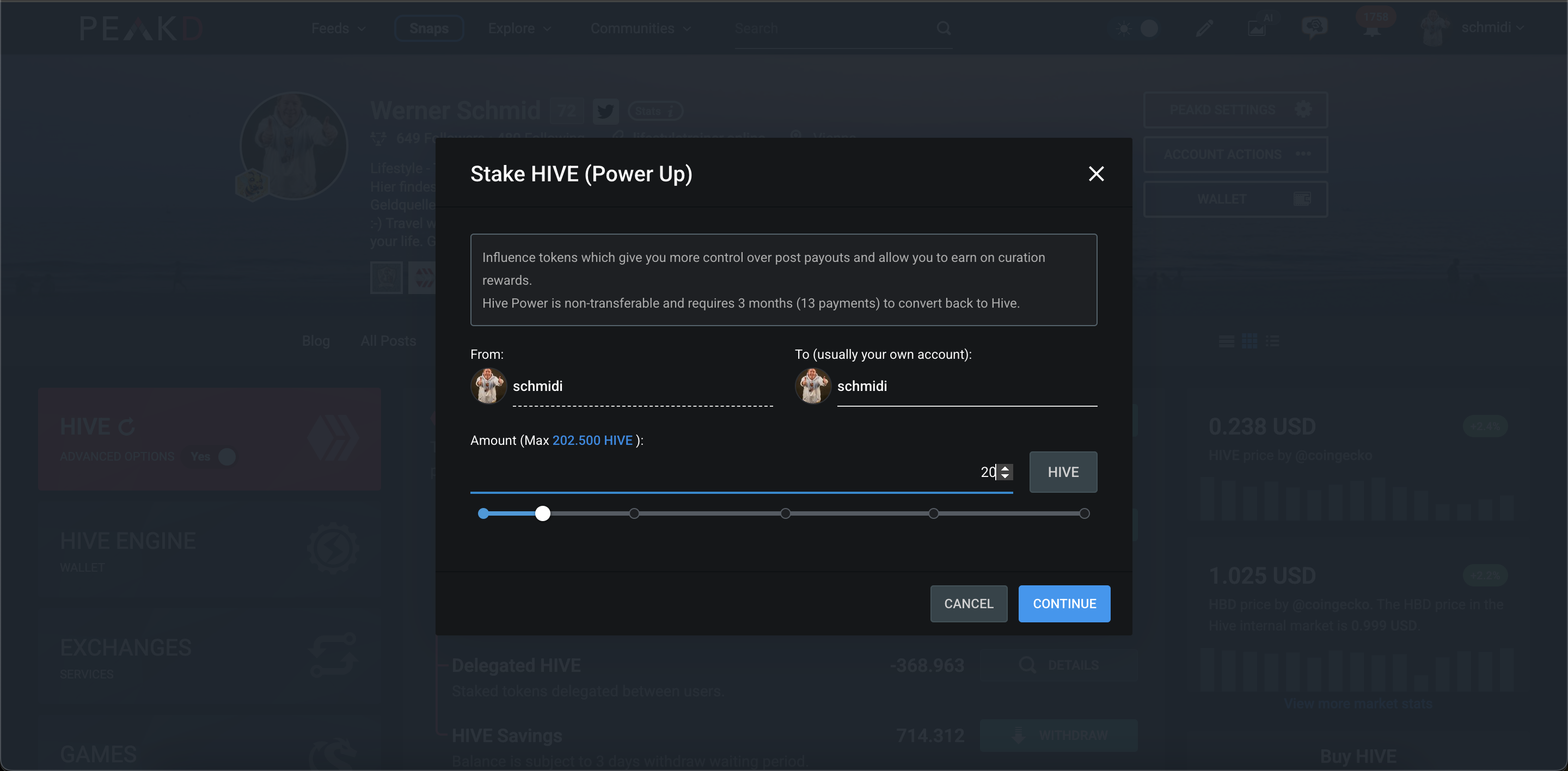Click WITHDRAW for HIVE Savings
Image resolution: width=1568 pixels, height=771 pixels.
pyautogui.click(x=1058, y=735)
